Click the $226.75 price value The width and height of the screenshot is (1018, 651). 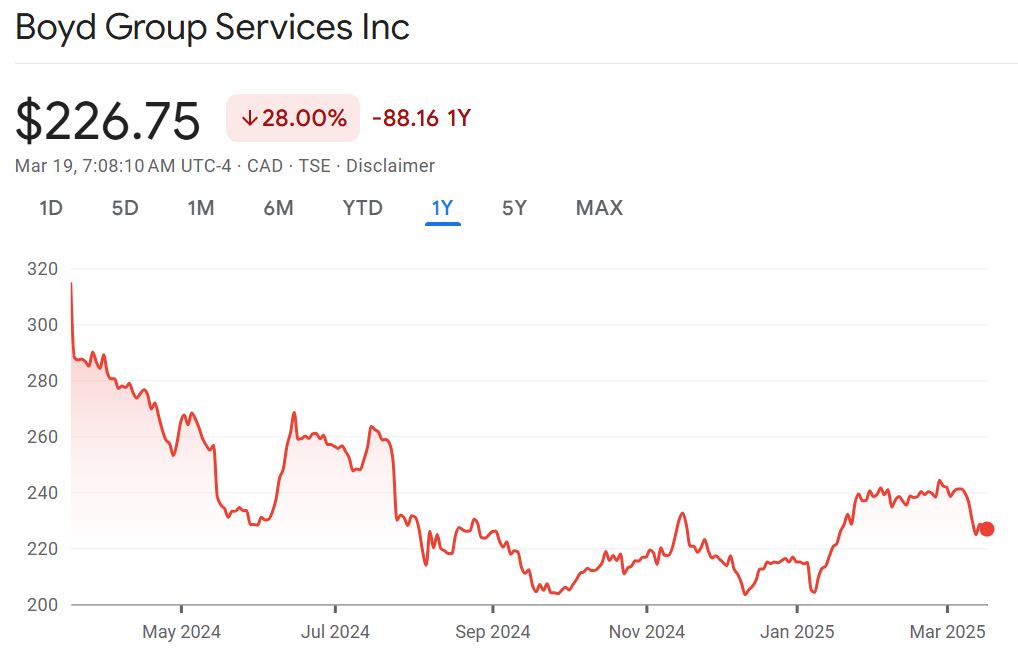[108, 120]
